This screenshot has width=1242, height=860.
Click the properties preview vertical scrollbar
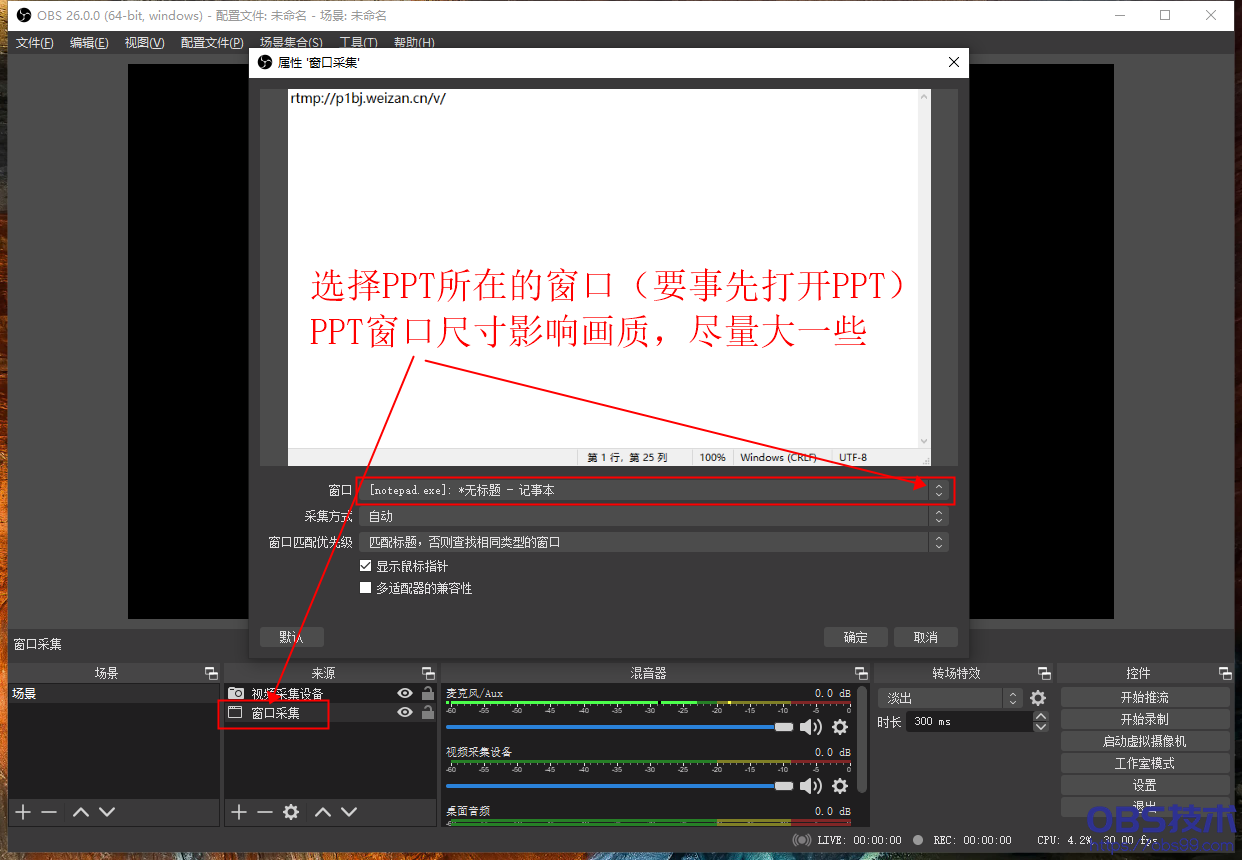[x=924, y=268]
